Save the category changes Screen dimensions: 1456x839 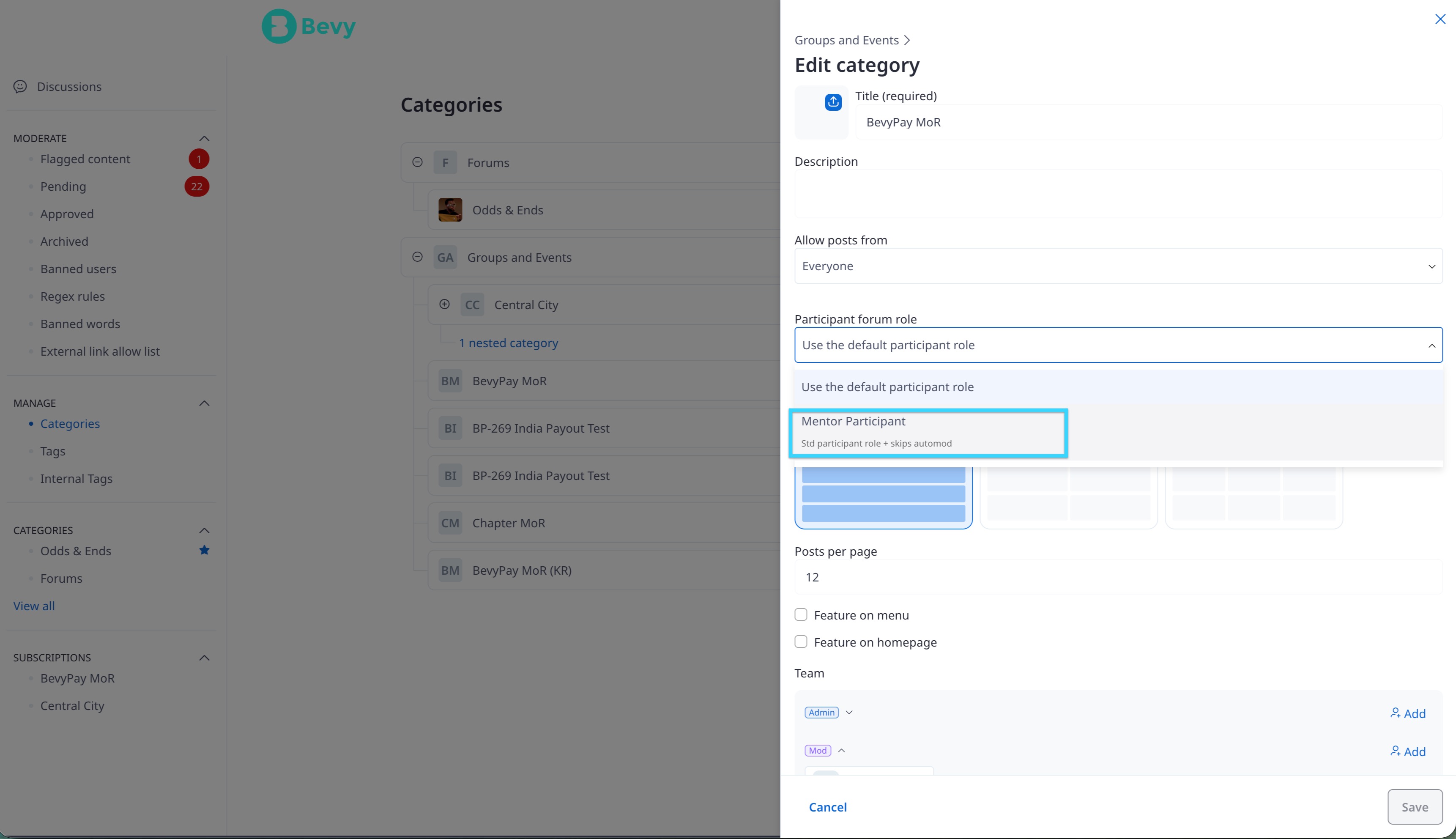1415,807
